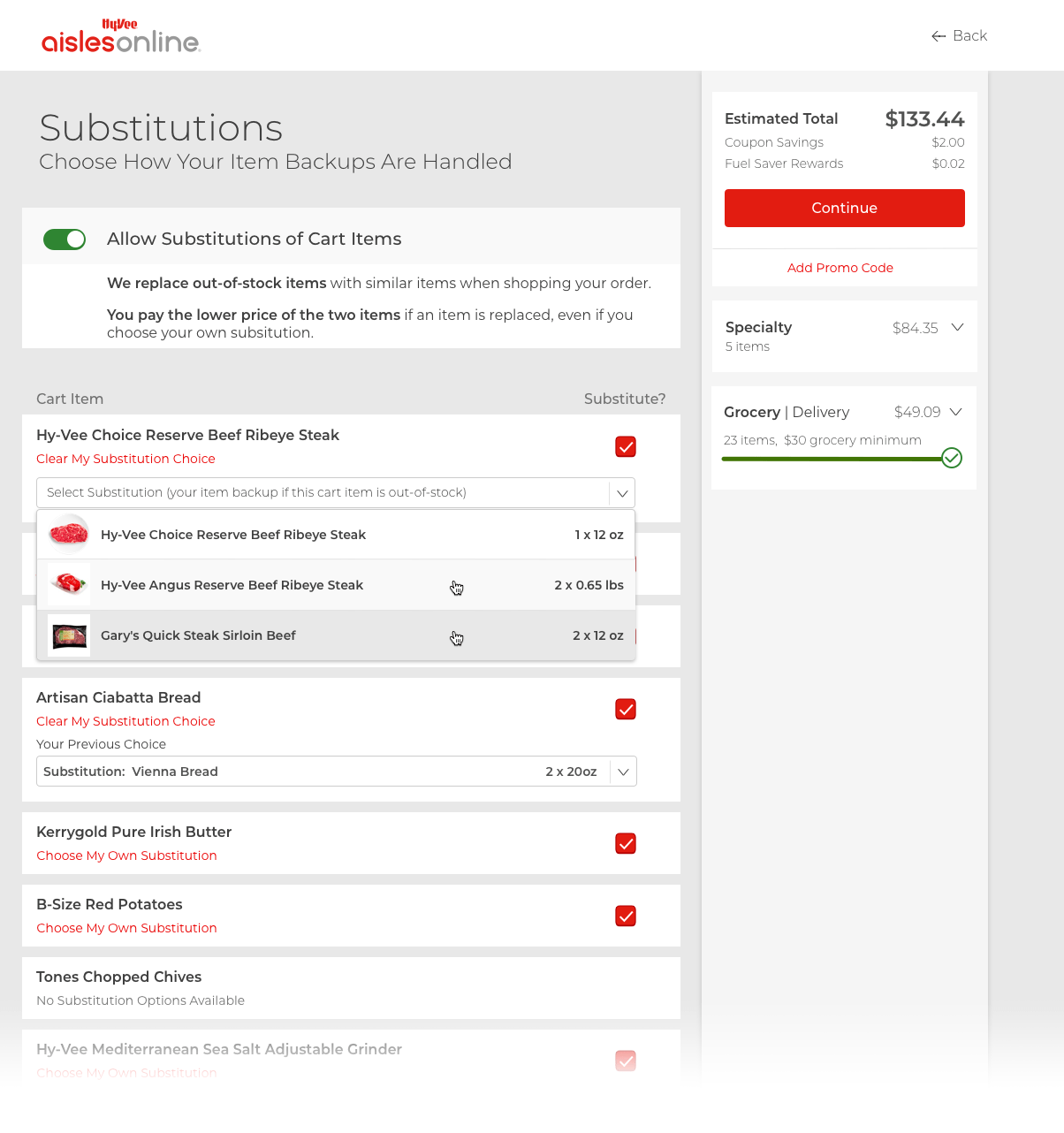This screenshot has height=1133, width=1064.
Task: Select the Hy-Vee Choice Reserve Ribeye thumbnail image
Action: click(68, 533)
